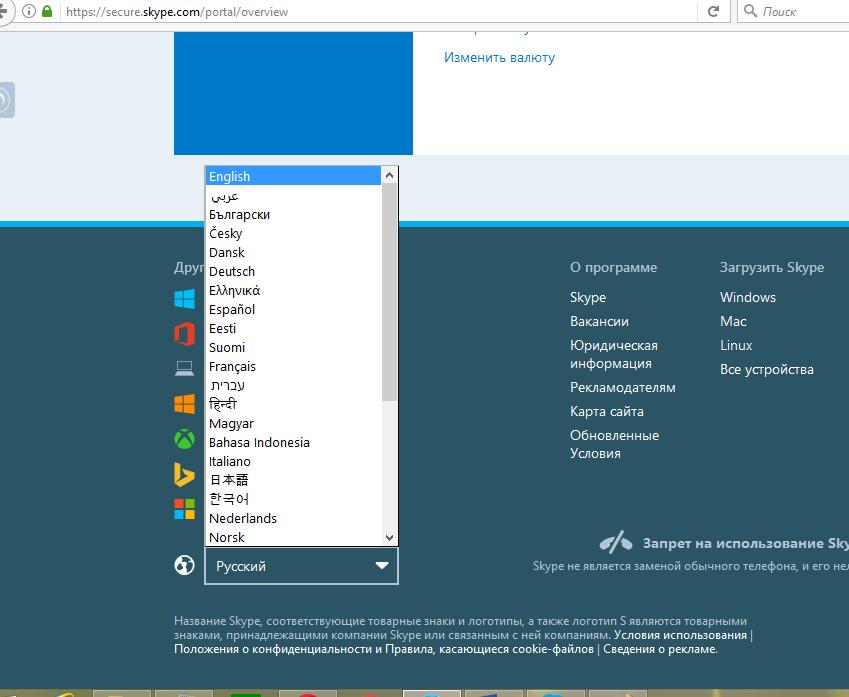Click the laptop Surface icon
The image size is (849, 697).
(x=184, y=369)
